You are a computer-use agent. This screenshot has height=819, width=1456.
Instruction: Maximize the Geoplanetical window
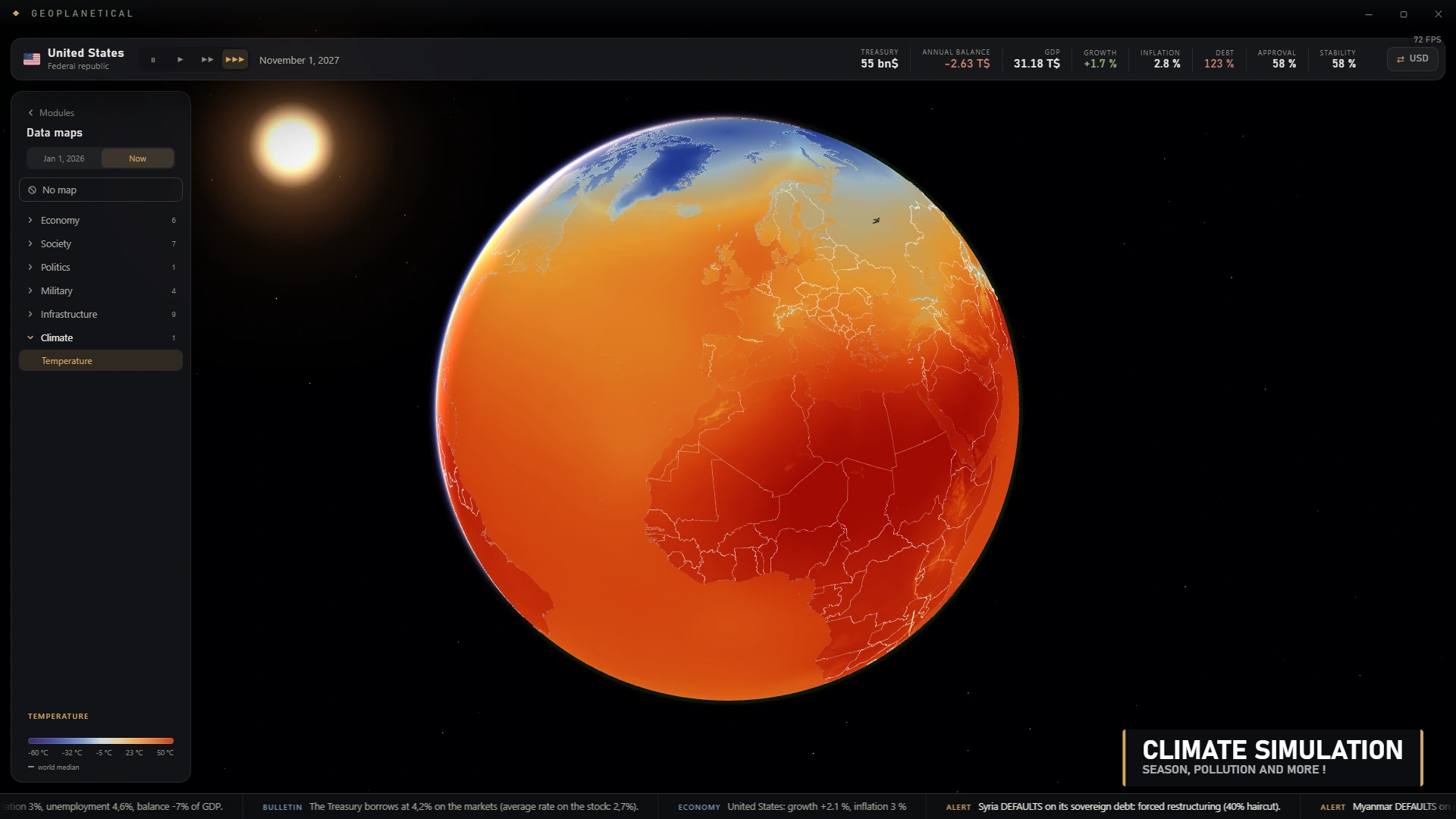point(1404,14)
